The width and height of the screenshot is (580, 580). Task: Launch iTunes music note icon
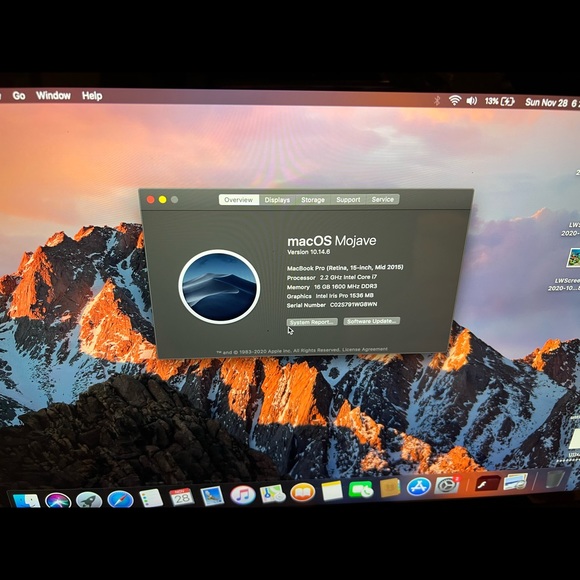[243, 495]
